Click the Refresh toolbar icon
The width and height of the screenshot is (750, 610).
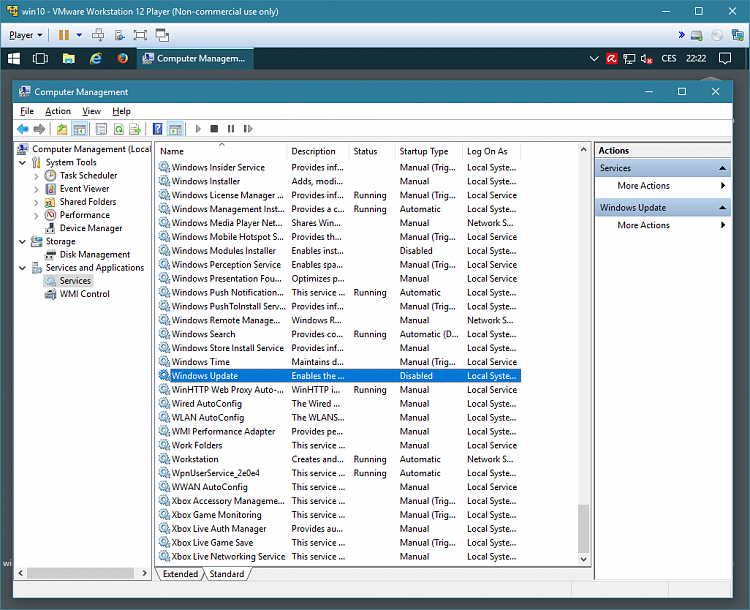(x=119, y=129)
